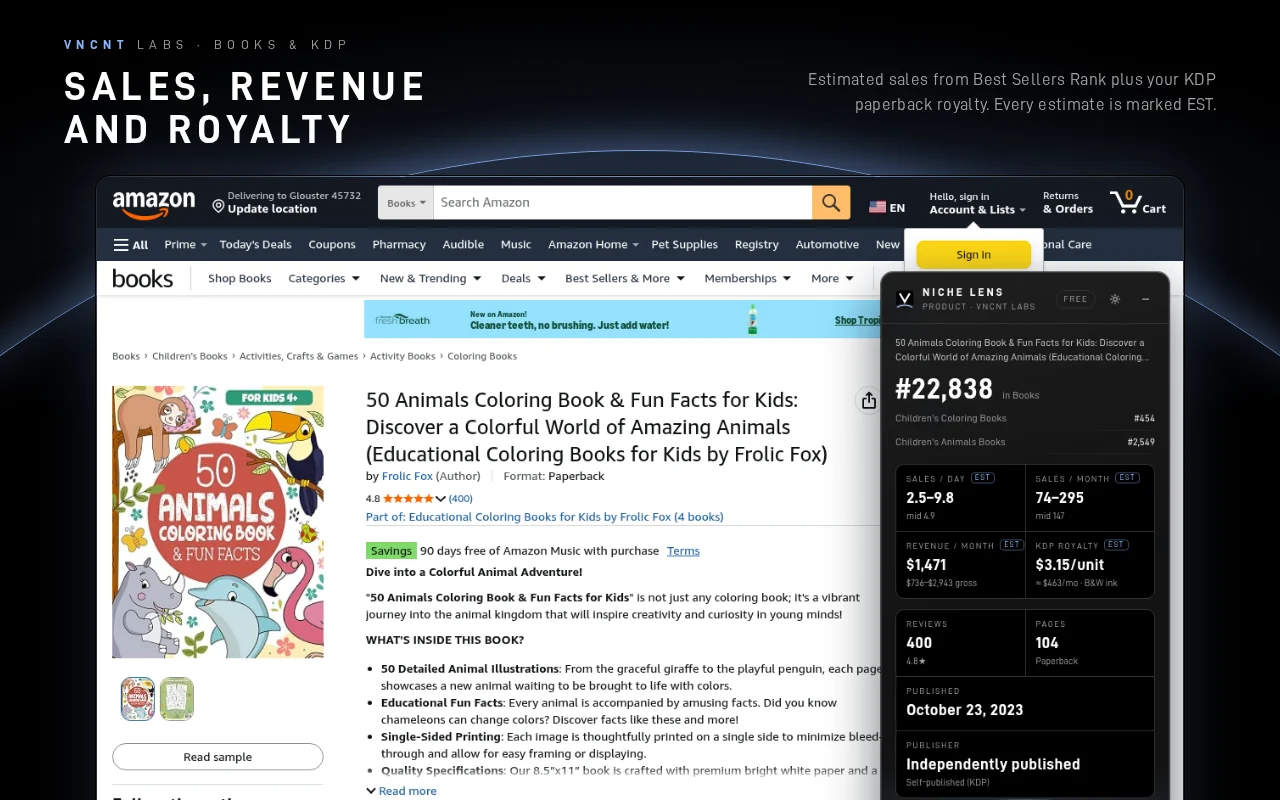Click the orange search magnifier button
The image size is (1280, 800).
coord(831,202)
